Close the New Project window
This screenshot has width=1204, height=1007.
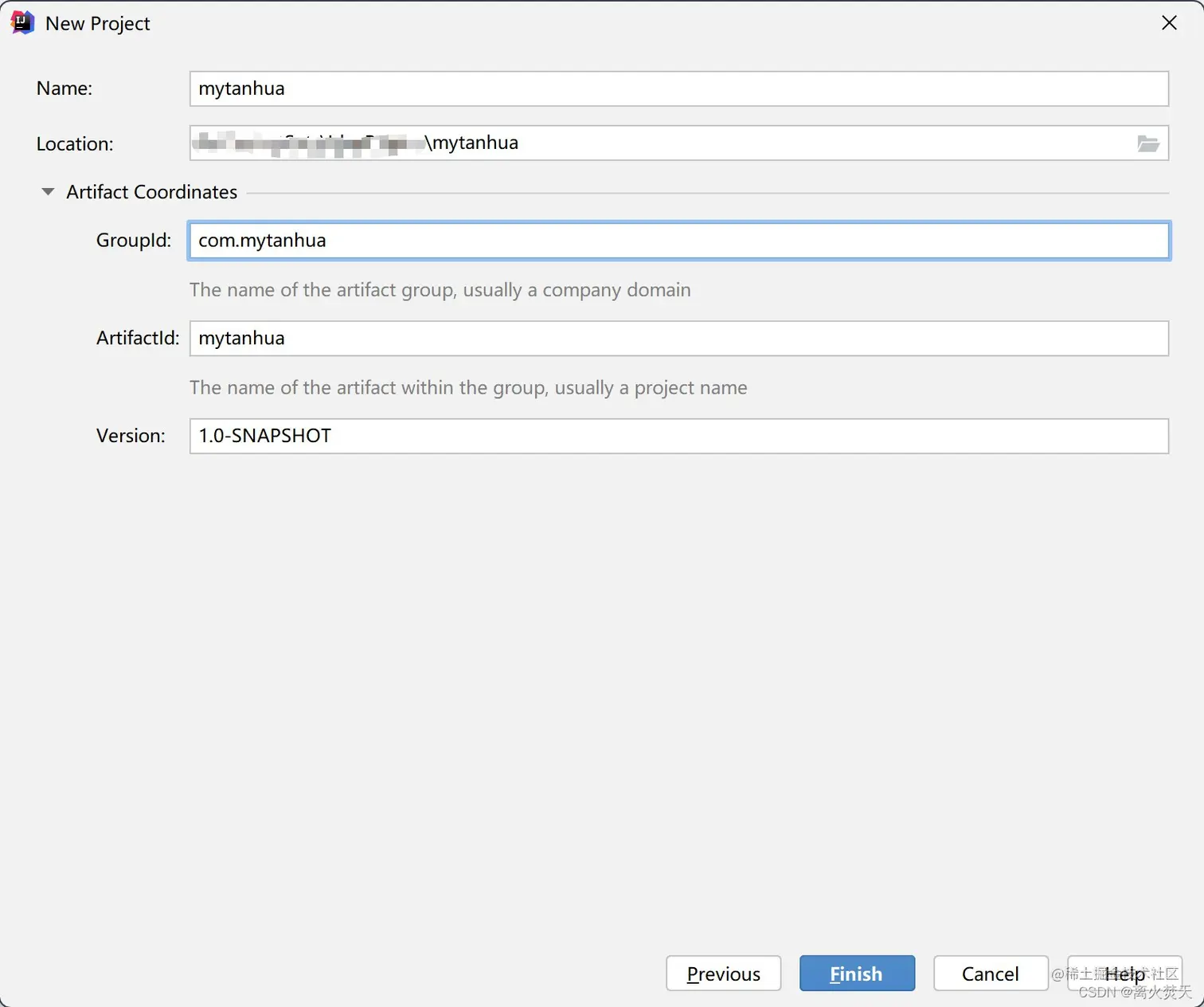pos(1169,23)
